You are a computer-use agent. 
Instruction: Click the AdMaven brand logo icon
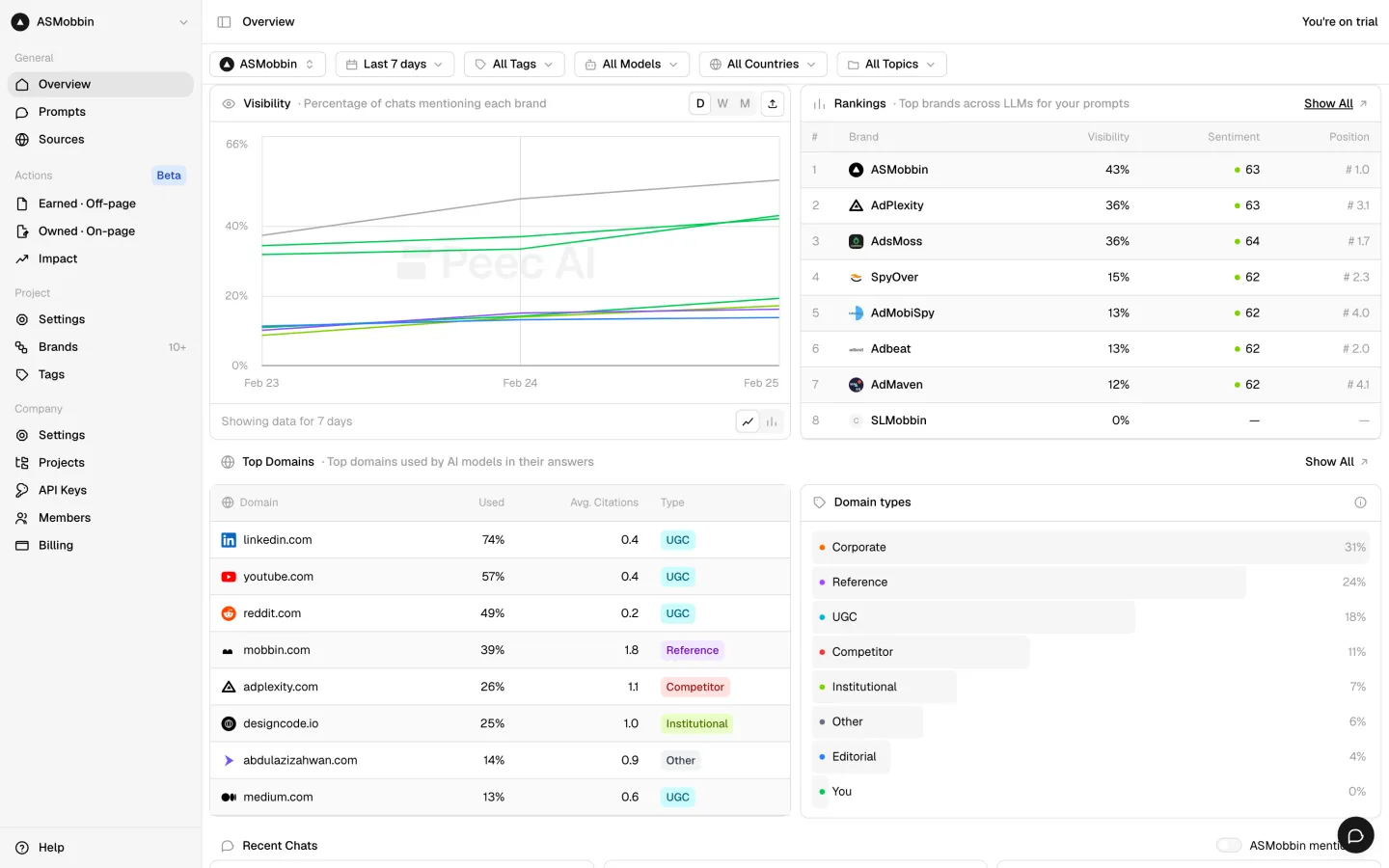856,385
